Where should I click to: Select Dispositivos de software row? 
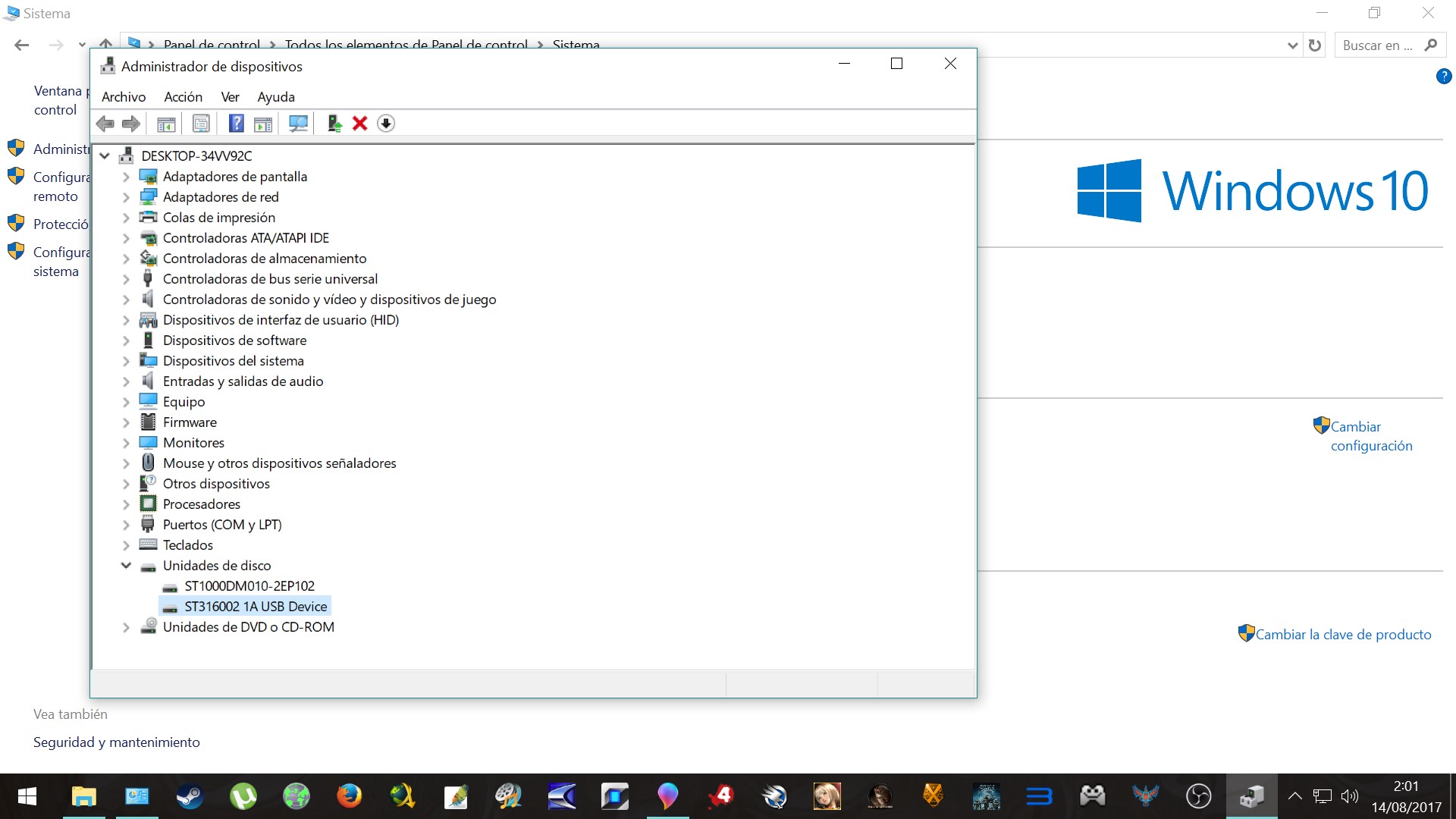[234, 340]
